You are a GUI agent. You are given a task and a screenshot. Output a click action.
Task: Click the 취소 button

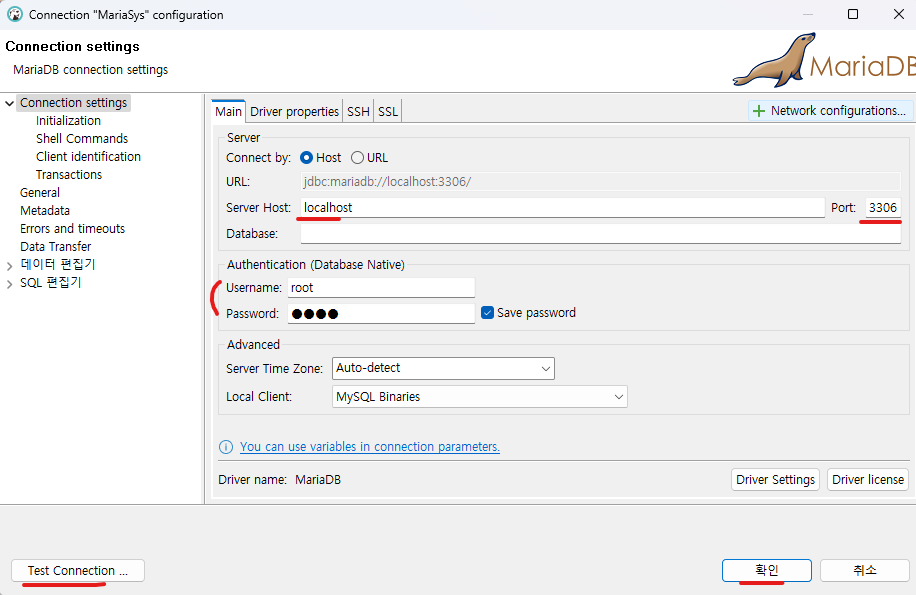pos(865,570)
